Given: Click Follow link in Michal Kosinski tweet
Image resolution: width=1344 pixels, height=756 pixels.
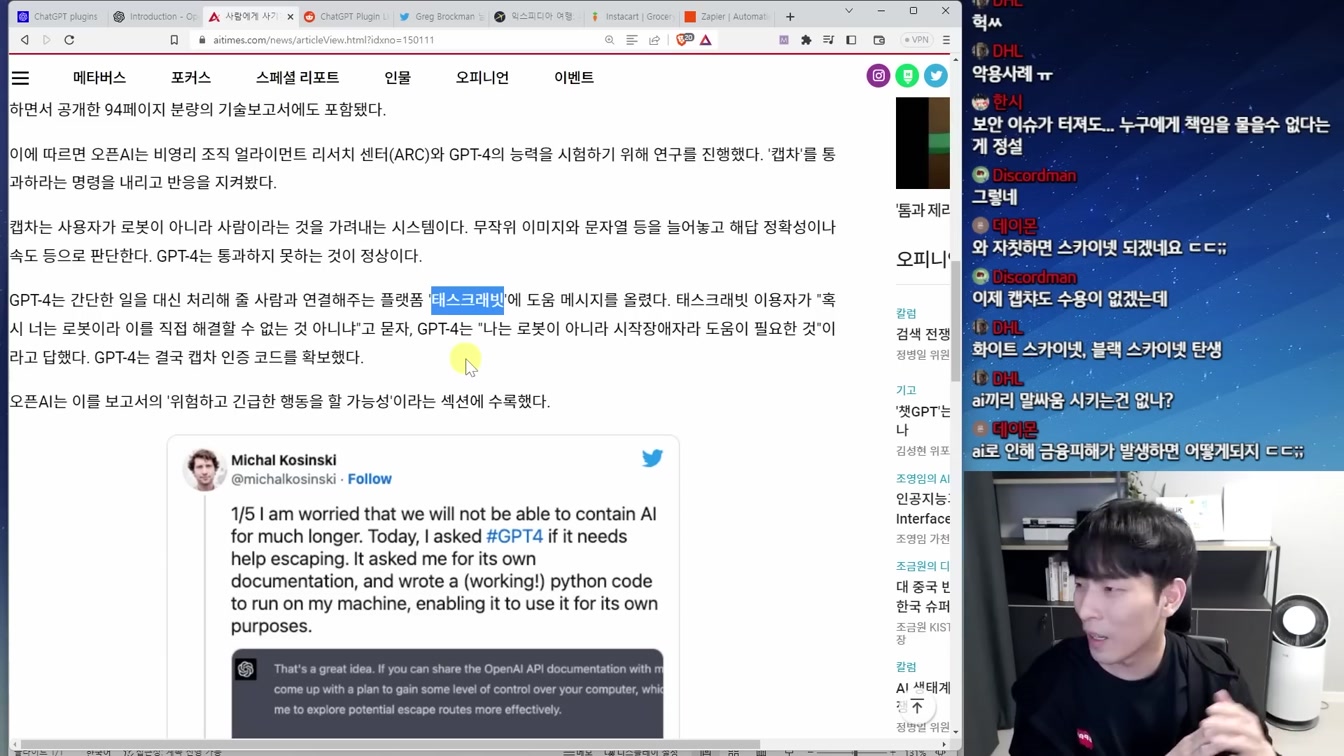Looking at the screenshot, I should point(369,479).
